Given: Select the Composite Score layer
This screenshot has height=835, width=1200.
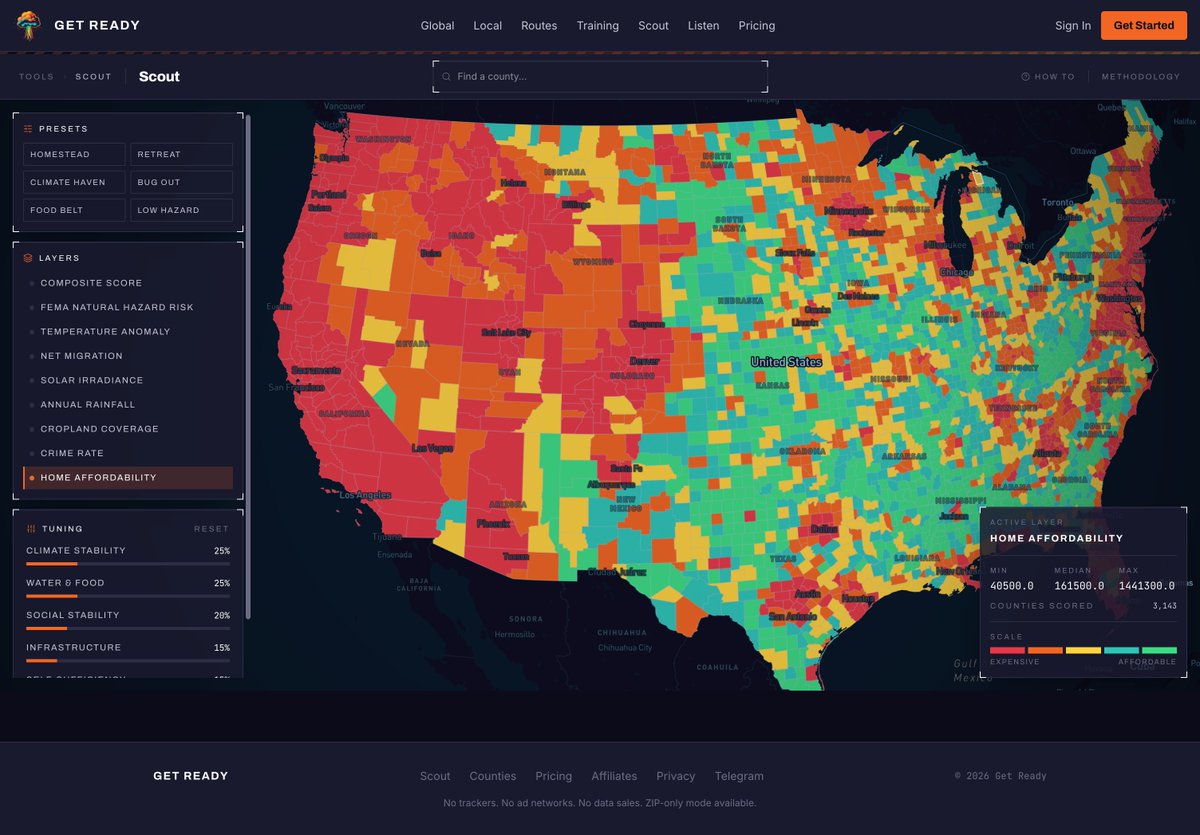Looking at the screenshot, I should point(128,283).
